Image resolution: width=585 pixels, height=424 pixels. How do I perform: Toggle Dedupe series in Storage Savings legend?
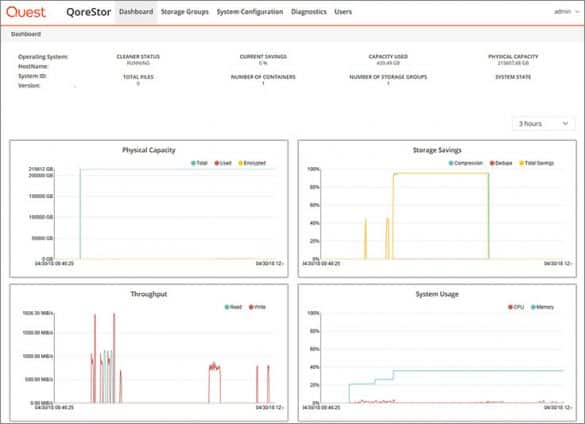[x=501, y=163]
